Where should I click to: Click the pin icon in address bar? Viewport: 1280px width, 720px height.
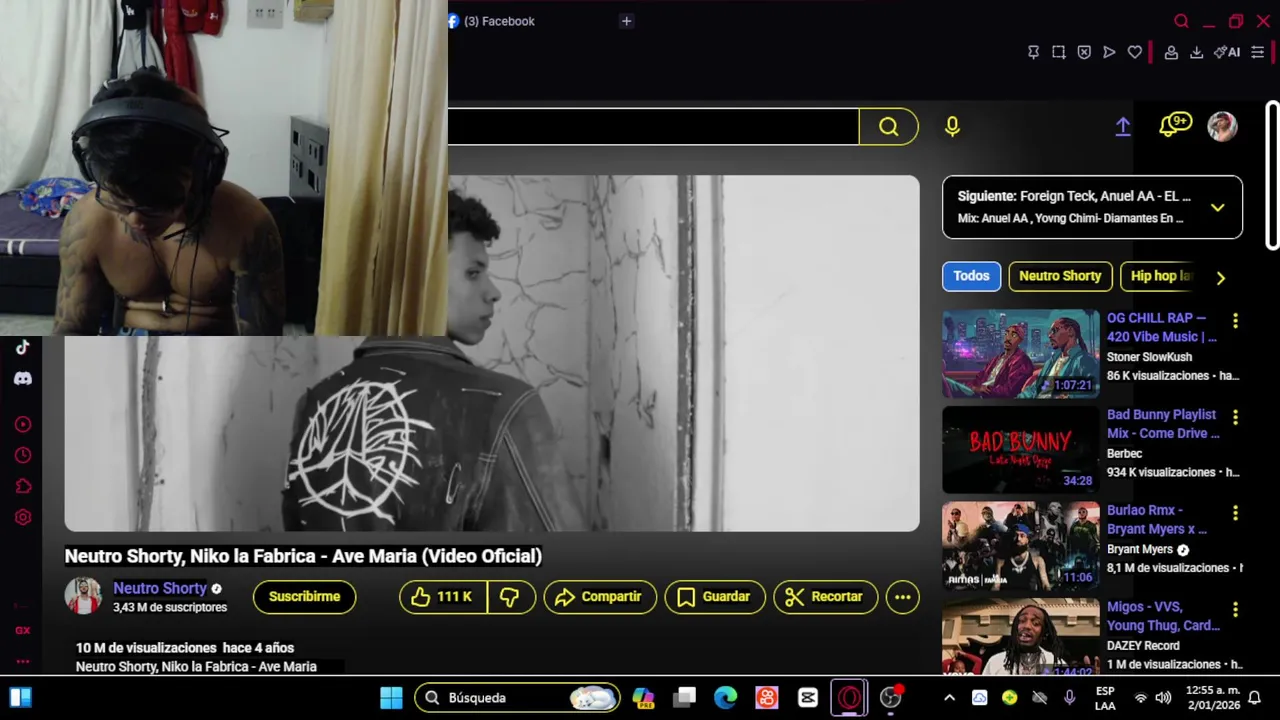pyautogui.click(x=1034, y=52)
